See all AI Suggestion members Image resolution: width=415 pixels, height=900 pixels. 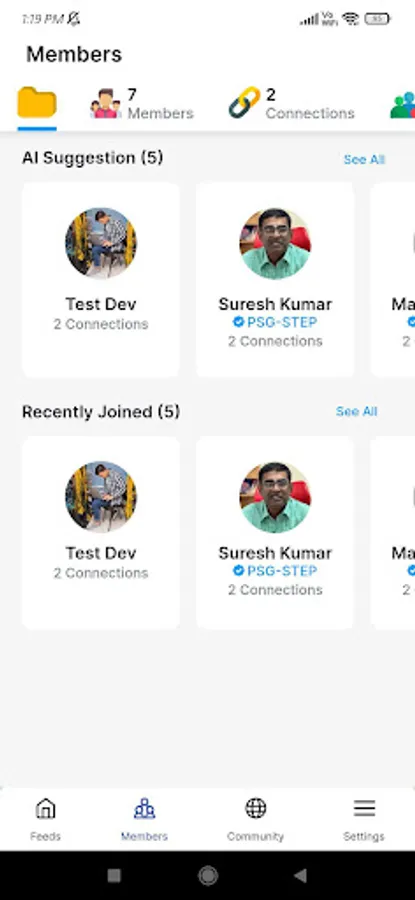tap(364, 160)
